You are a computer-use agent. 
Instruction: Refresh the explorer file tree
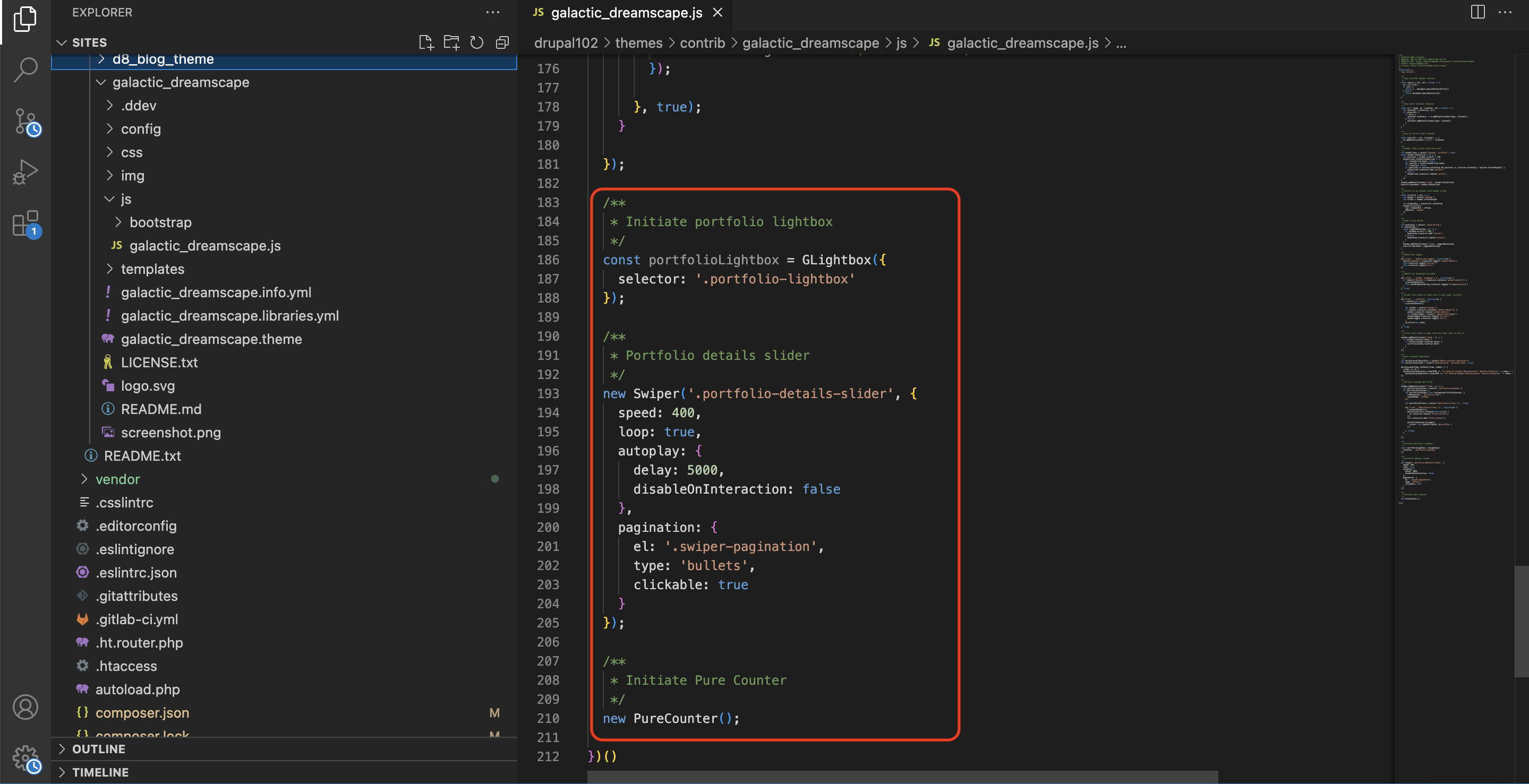pyautogui.click(x=476, y=42)
